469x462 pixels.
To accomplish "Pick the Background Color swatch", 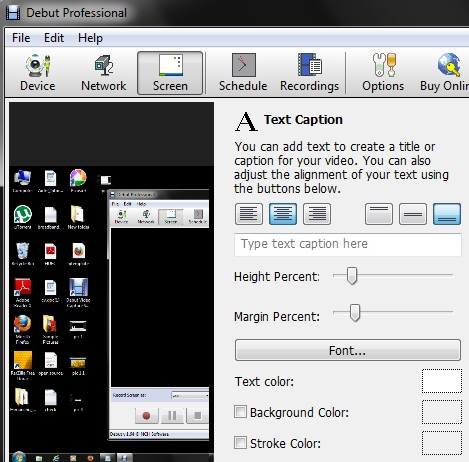I will (x=442, y=412).
